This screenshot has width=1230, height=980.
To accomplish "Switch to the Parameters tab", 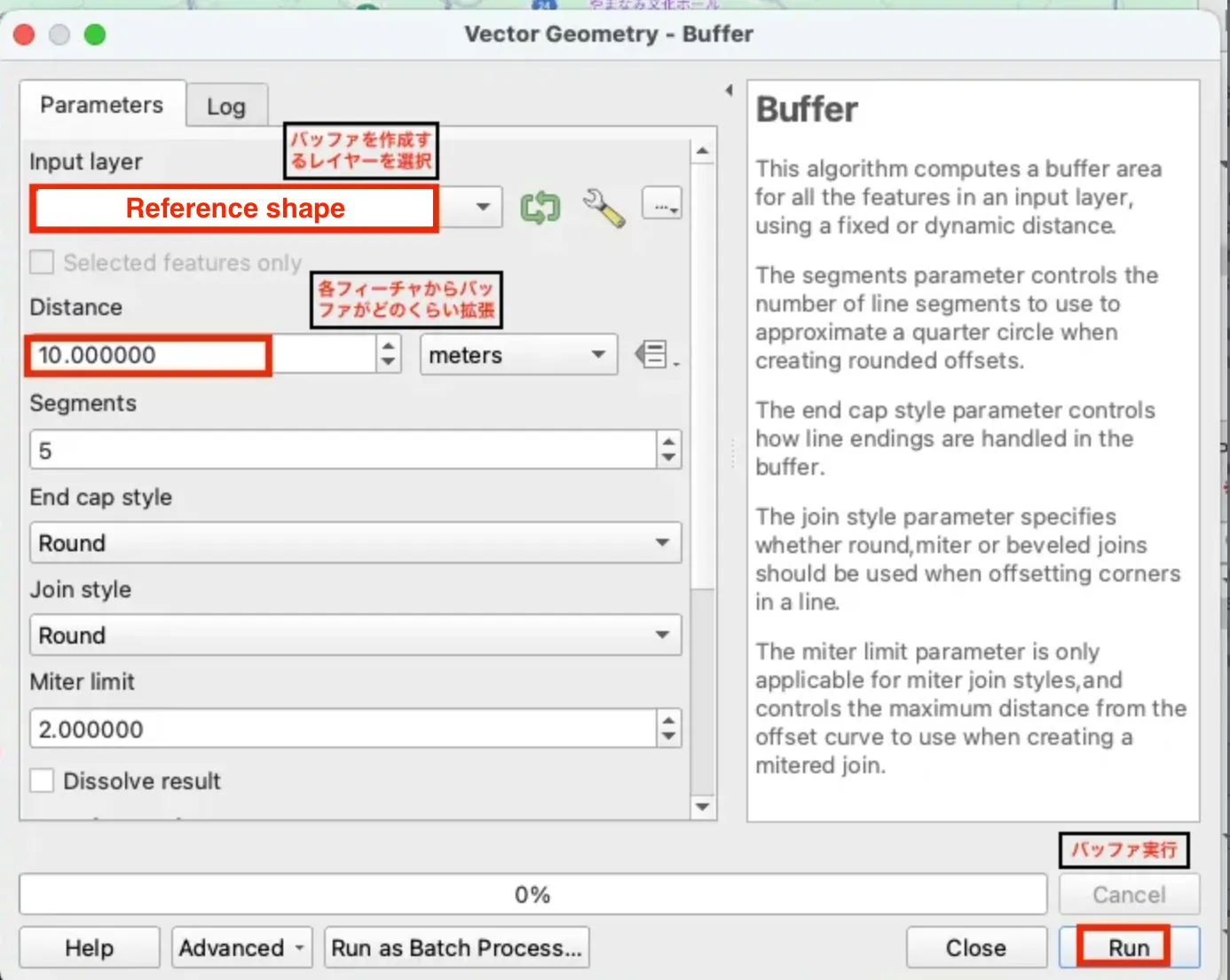I will pos(102,105).
